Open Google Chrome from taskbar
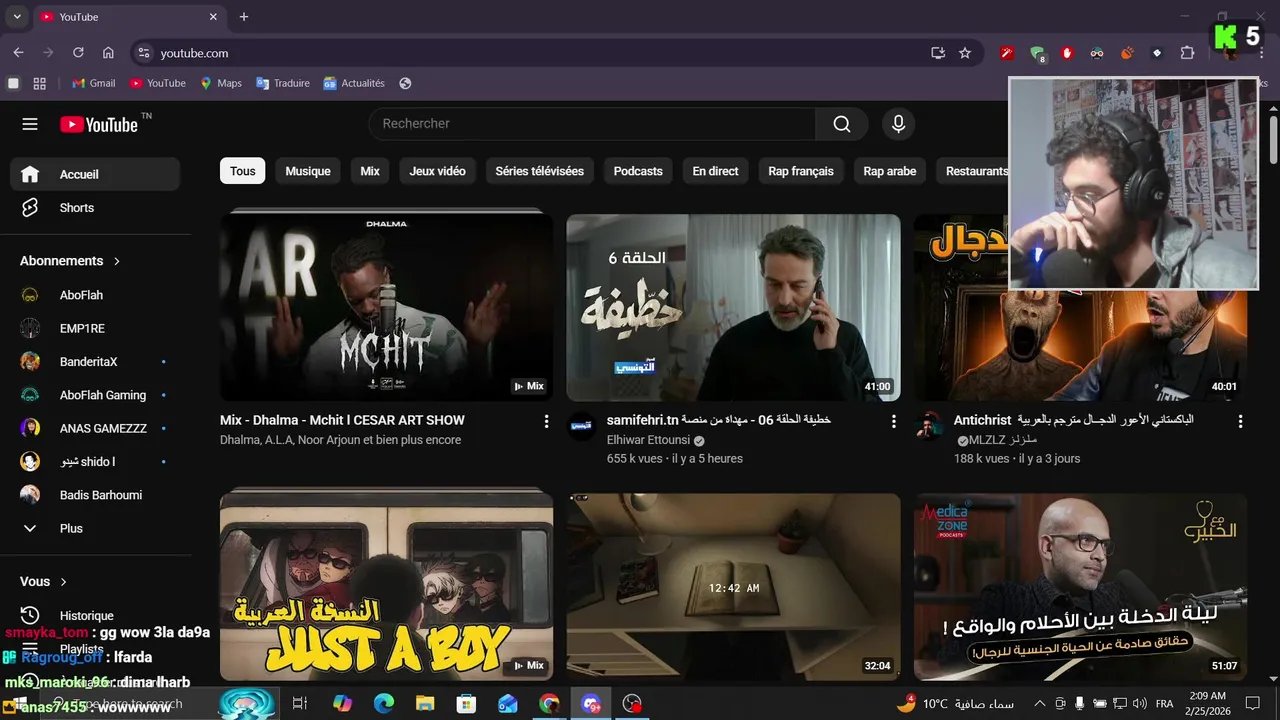1280x720 pixels. point(549,704)
